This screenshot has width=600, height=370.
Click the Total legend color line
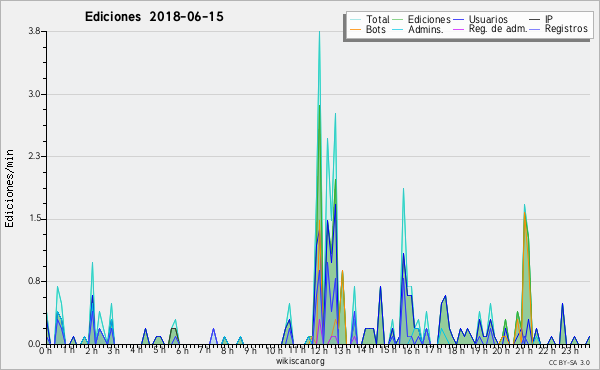pyautogui.click(x=356, y=20)
